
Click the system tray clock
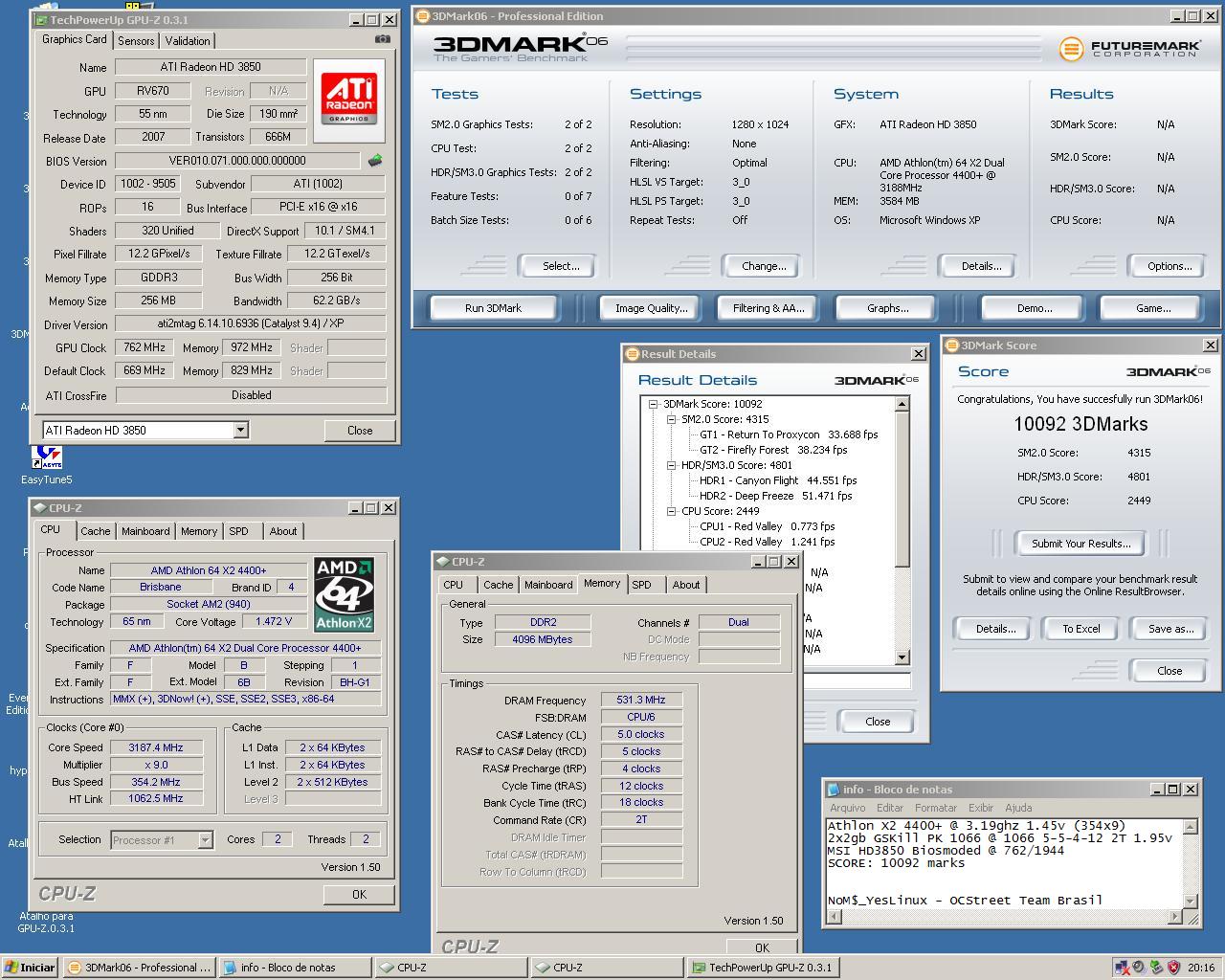1200,968
